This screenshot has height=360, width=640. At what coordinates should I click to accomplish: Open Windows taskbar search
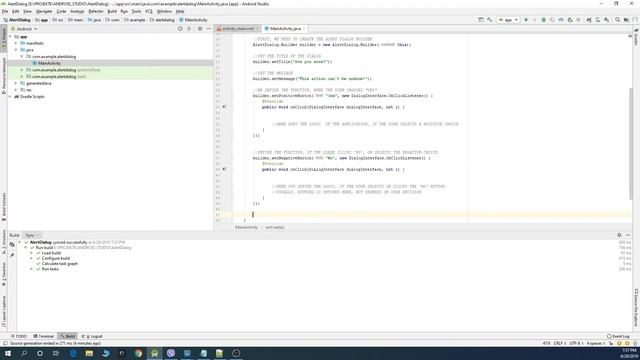24,353
